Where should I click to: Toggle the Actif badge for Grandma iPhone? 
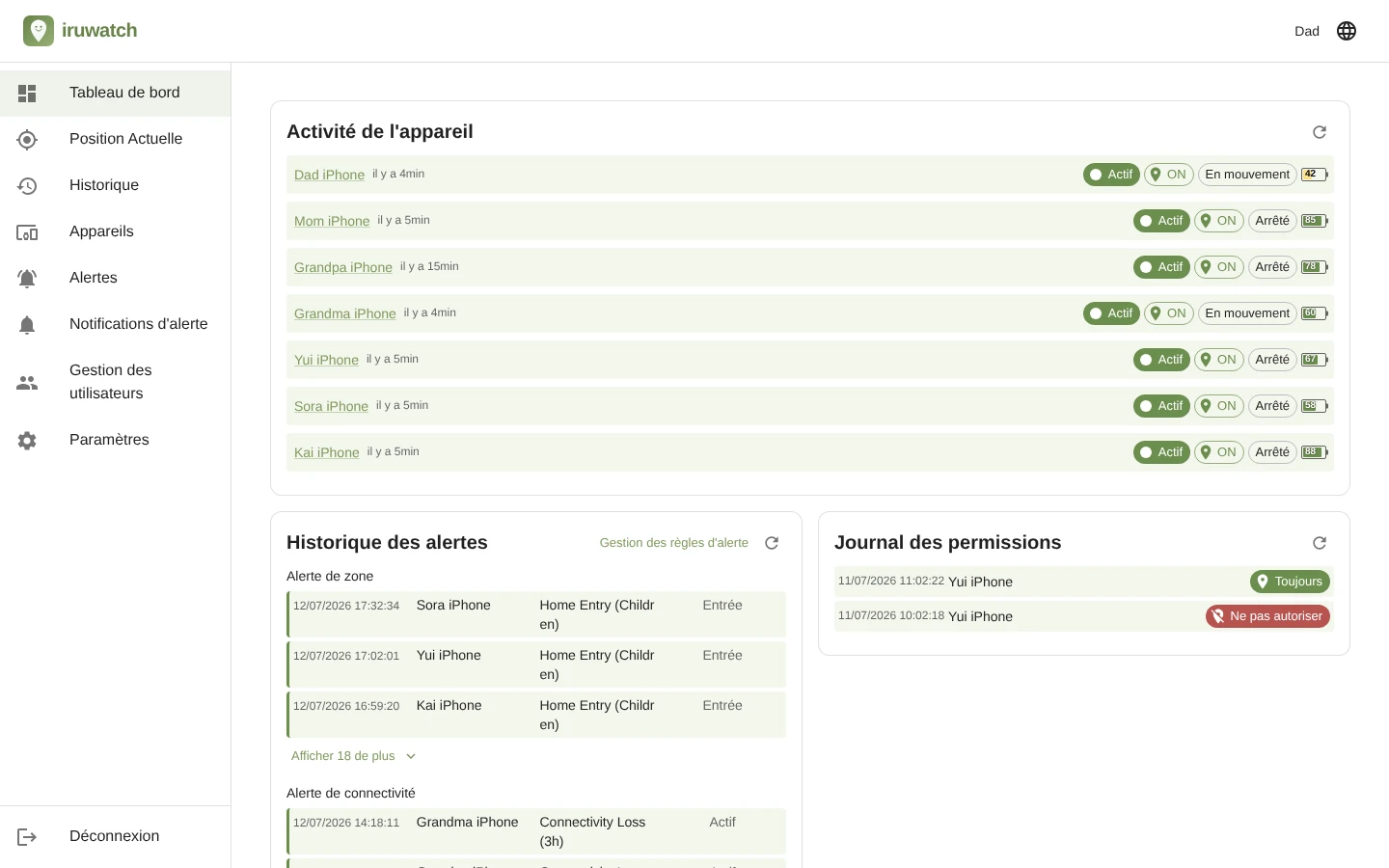click(1111, 313)
